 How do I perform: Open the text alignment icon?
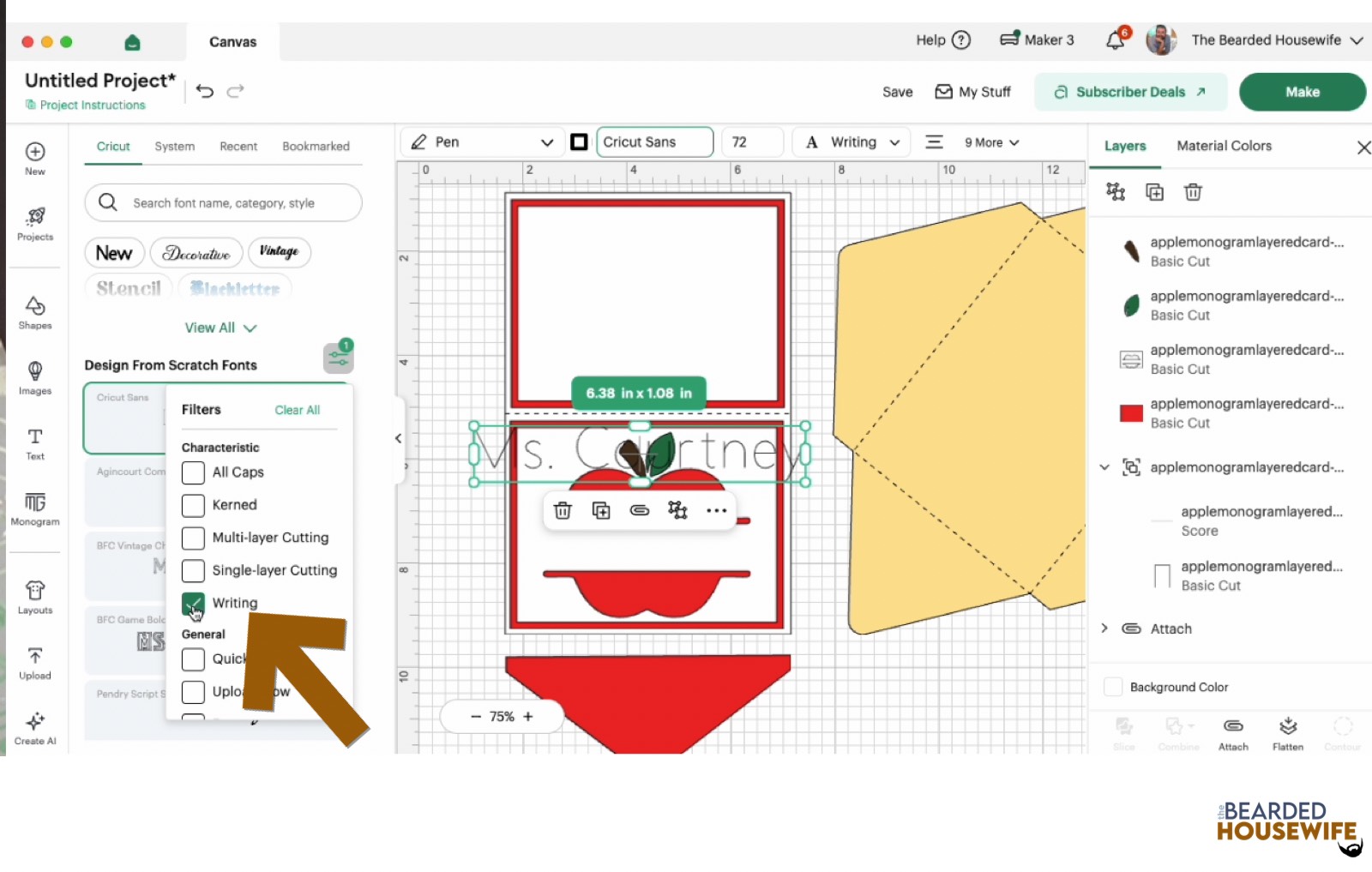coord(935,142)
